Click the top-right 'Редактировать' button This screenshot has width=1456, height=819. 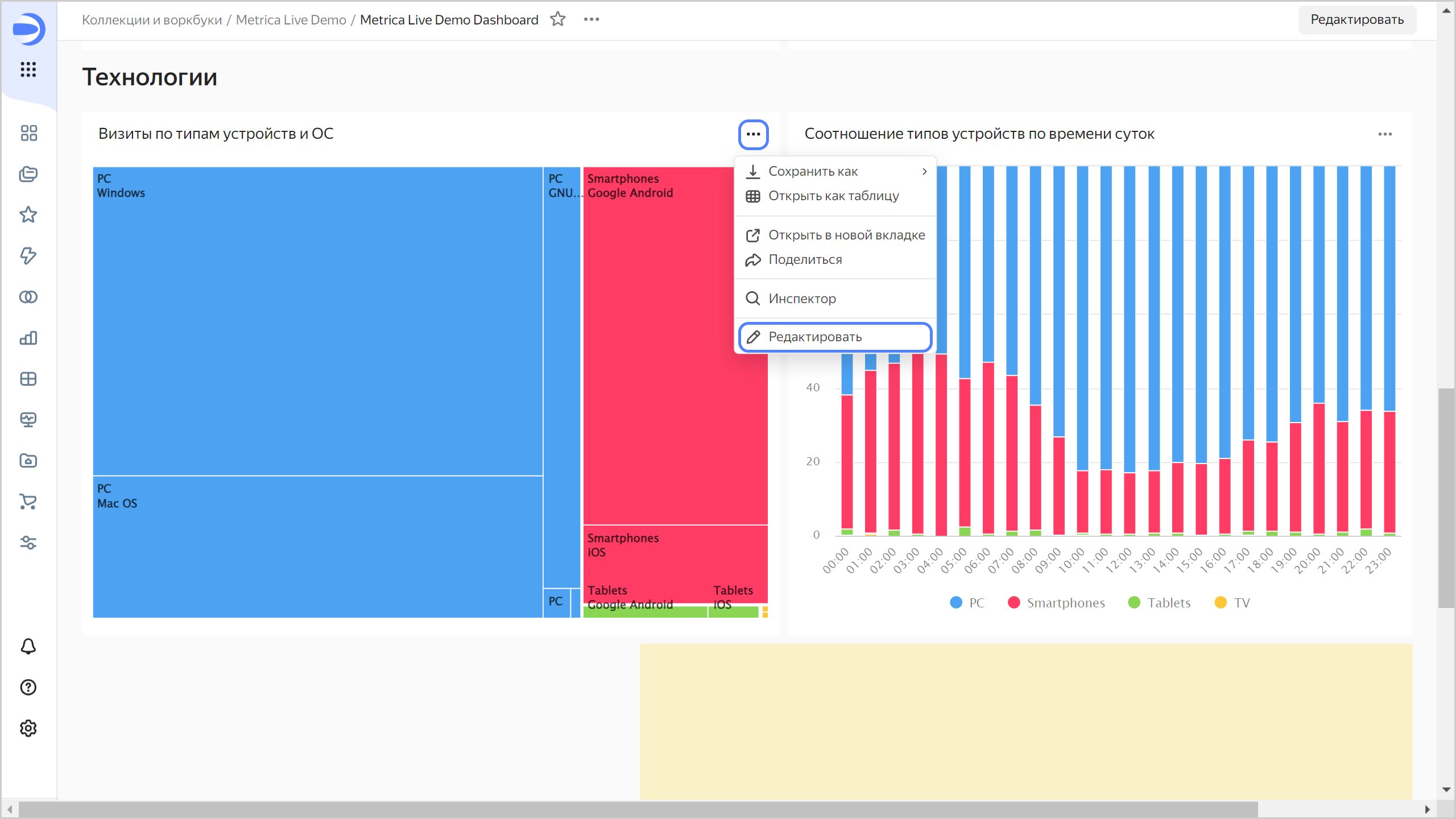coord(1356,20)
